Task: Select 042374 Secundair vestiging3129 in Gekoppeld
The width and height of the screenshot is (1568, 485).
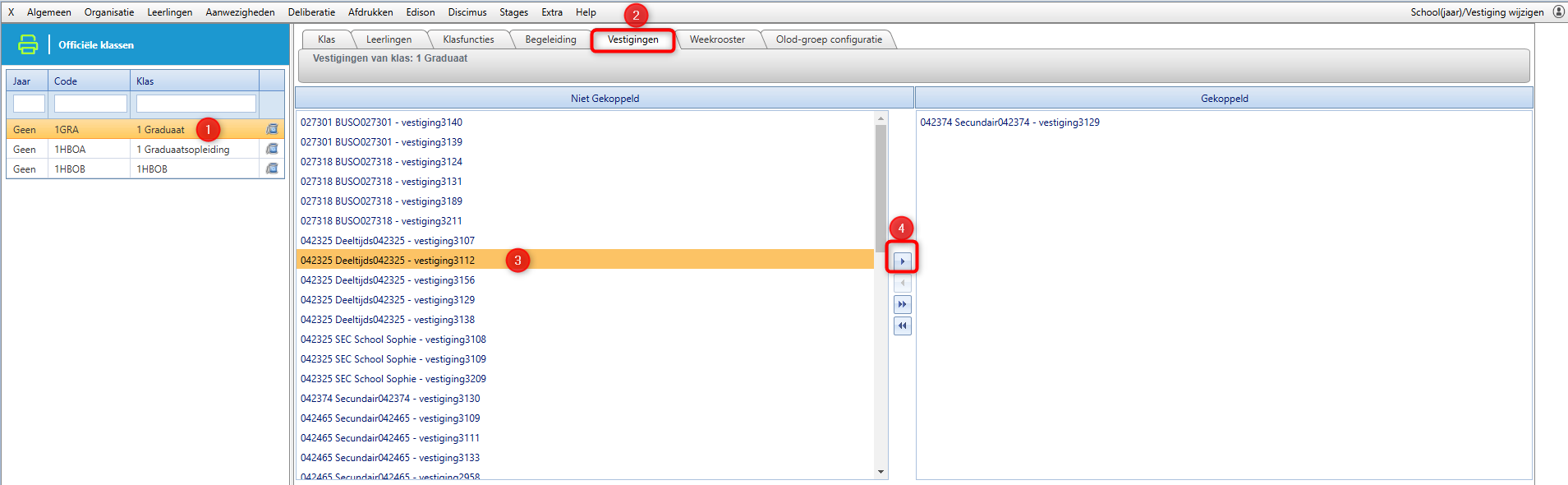Action: click(1009, 122)
